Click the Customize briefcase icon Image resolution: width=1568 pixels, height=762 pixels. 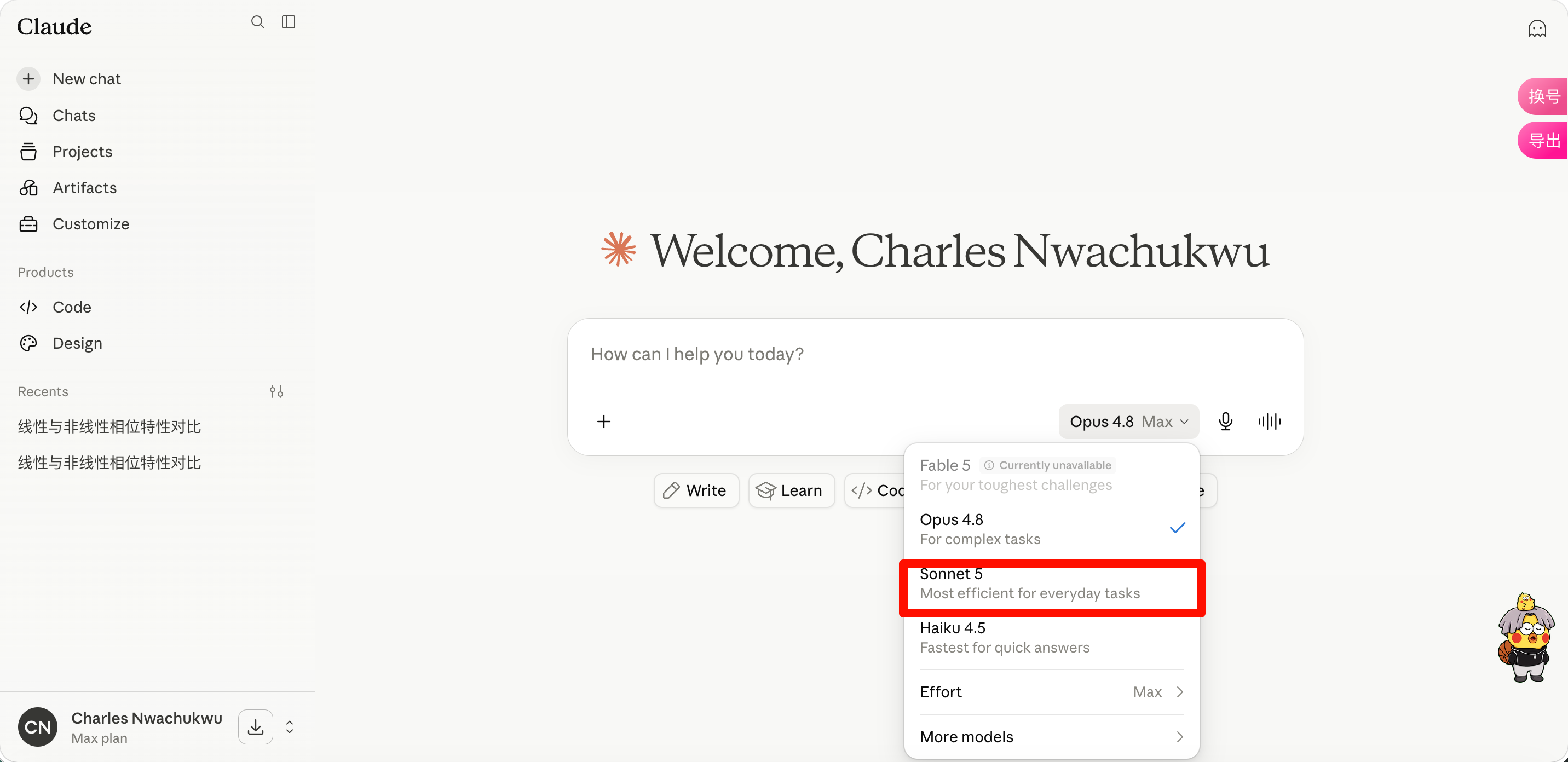pyautogui.click(x=28, y=224)
